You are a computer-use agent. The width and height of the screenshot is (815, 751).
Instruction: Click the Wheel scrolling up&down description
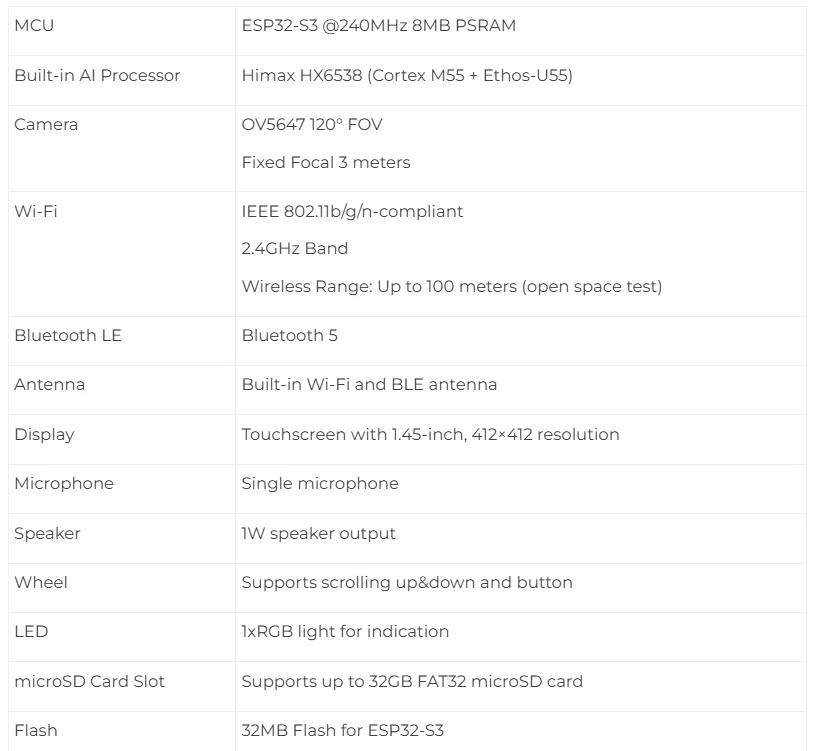tap(407, 583)
